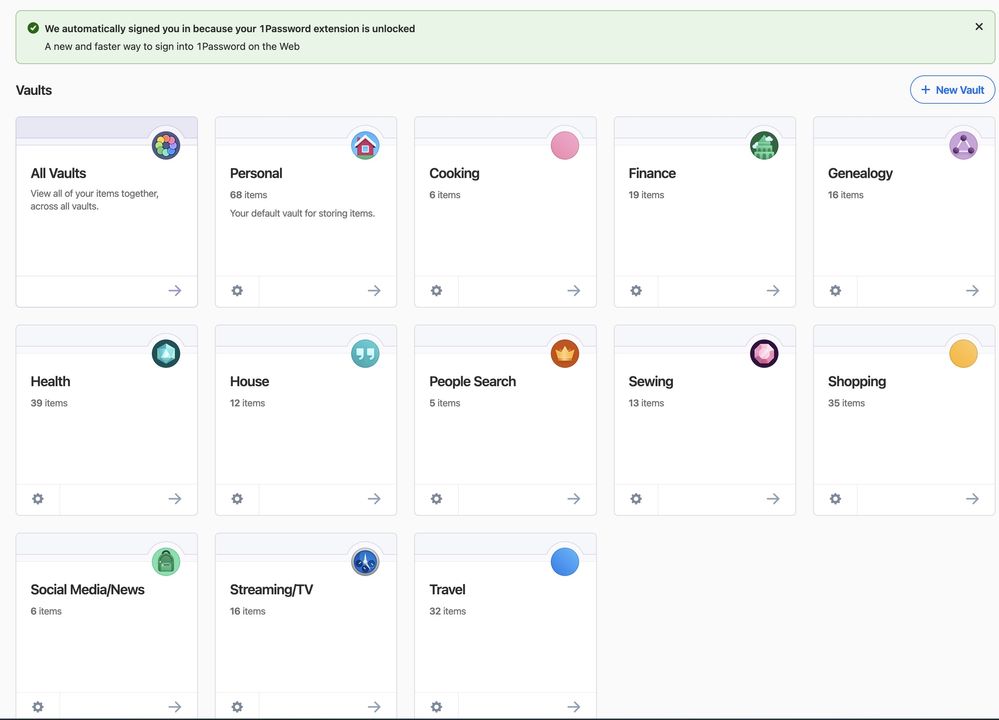Open settings gear for House vault
Screen dimensions: 999x720
pyautogui.click(x=237, y=499)
